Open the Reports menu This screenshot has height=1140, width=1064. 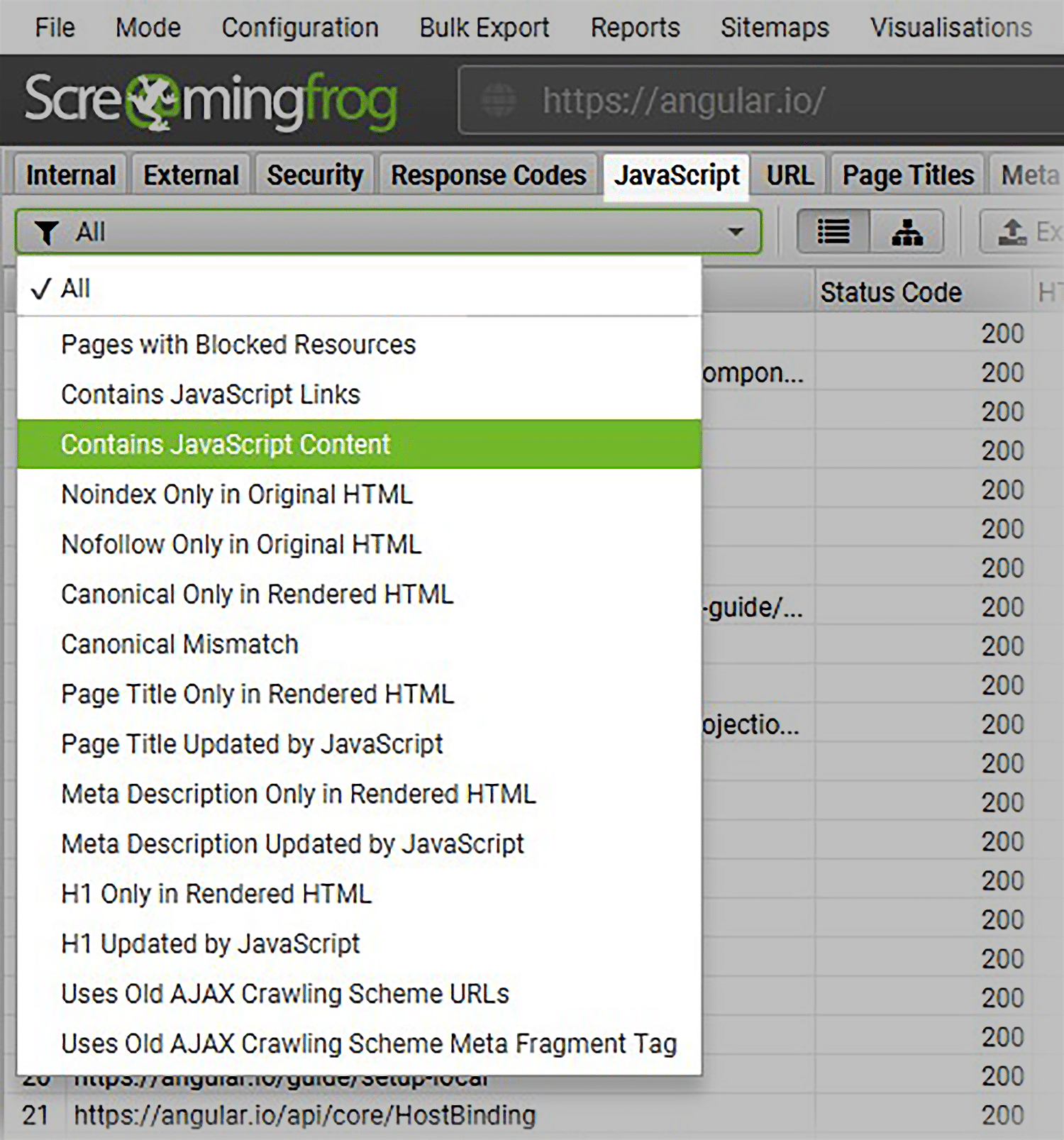pos(636,28)
